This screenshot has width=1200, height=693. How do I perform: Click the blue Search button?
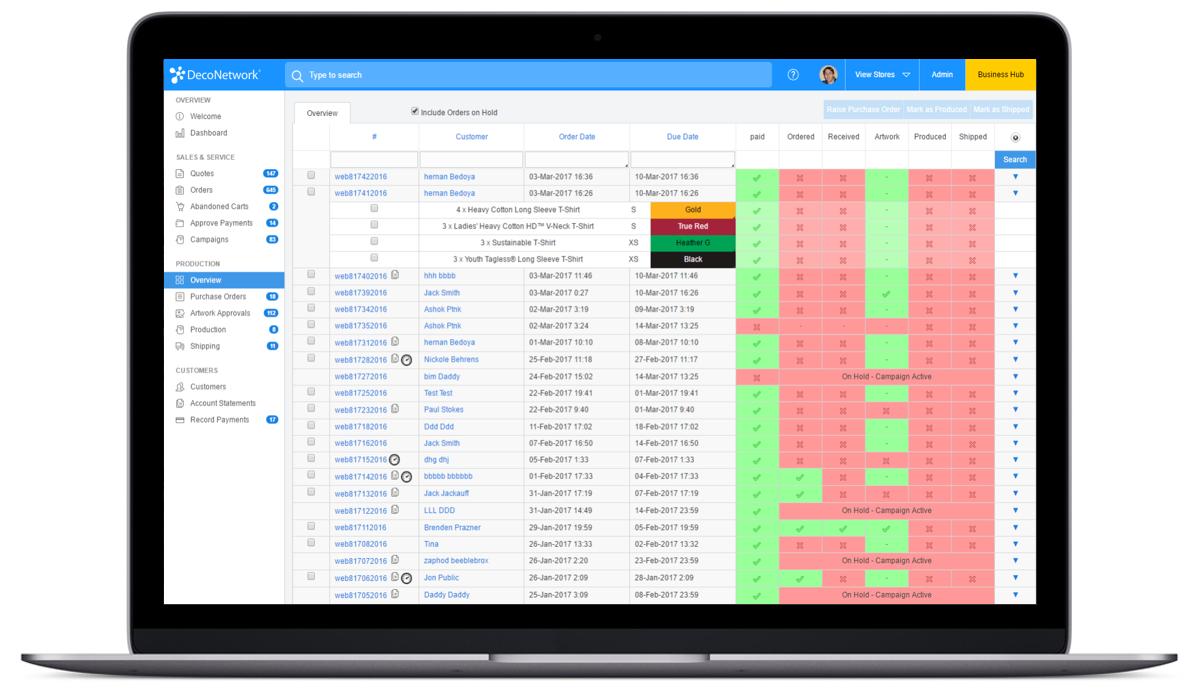click(x=1015, y=160)
